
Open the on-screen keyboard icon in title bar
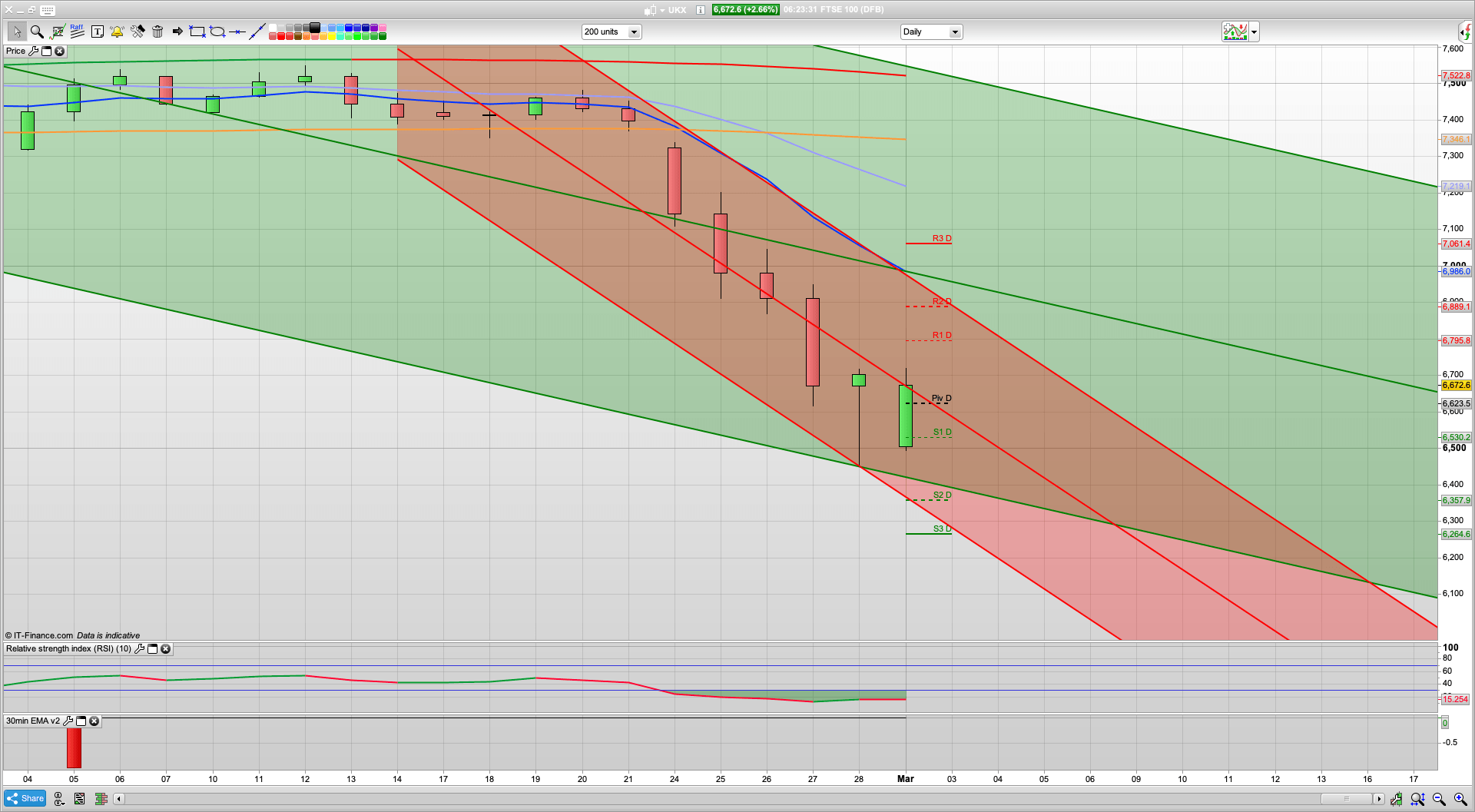pyautogui.click(x=48, y=10)
